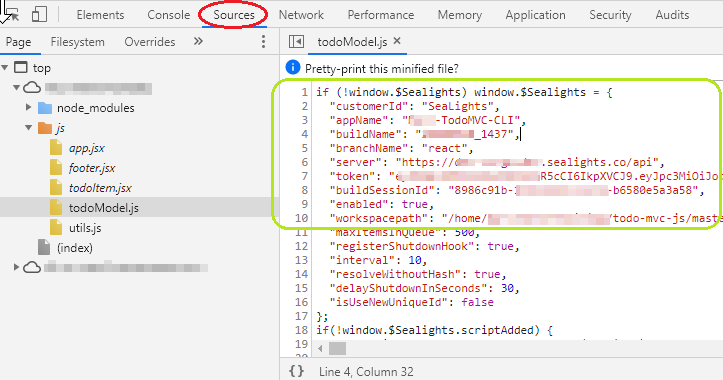Click the horizontal scrollbar thumb
Viewport: 723px width, 380px height.
(337, 349)
